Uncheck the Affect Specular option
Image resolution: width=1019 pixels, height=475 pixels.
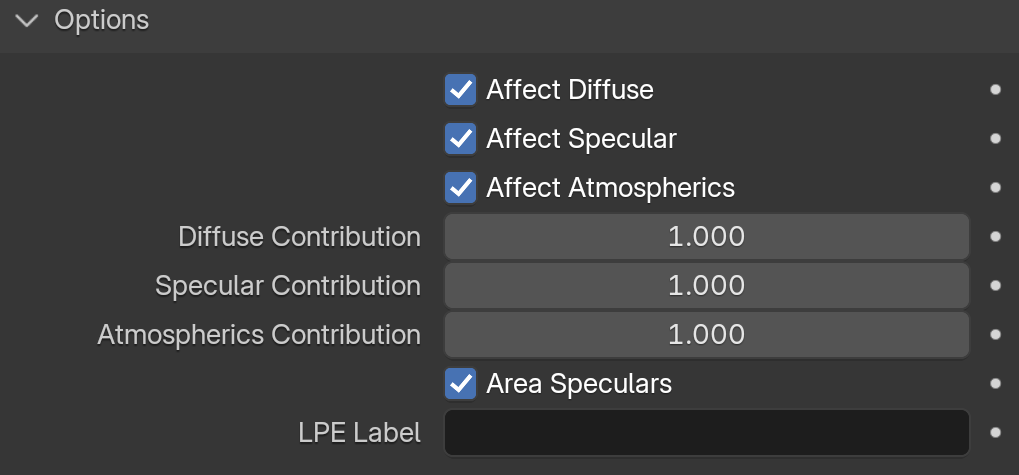[460, 139]
